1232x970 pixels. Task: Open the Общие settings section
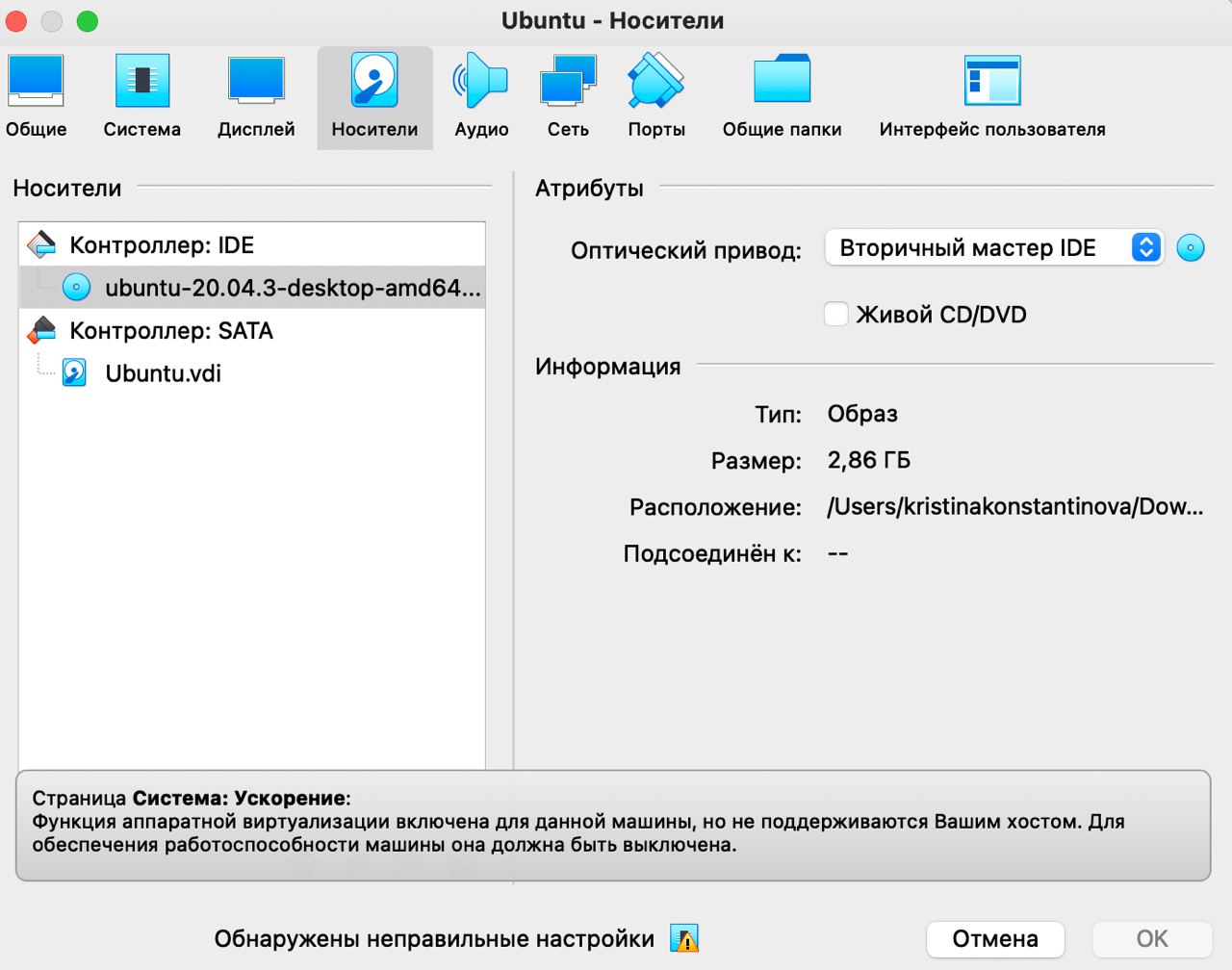[37, 97]
